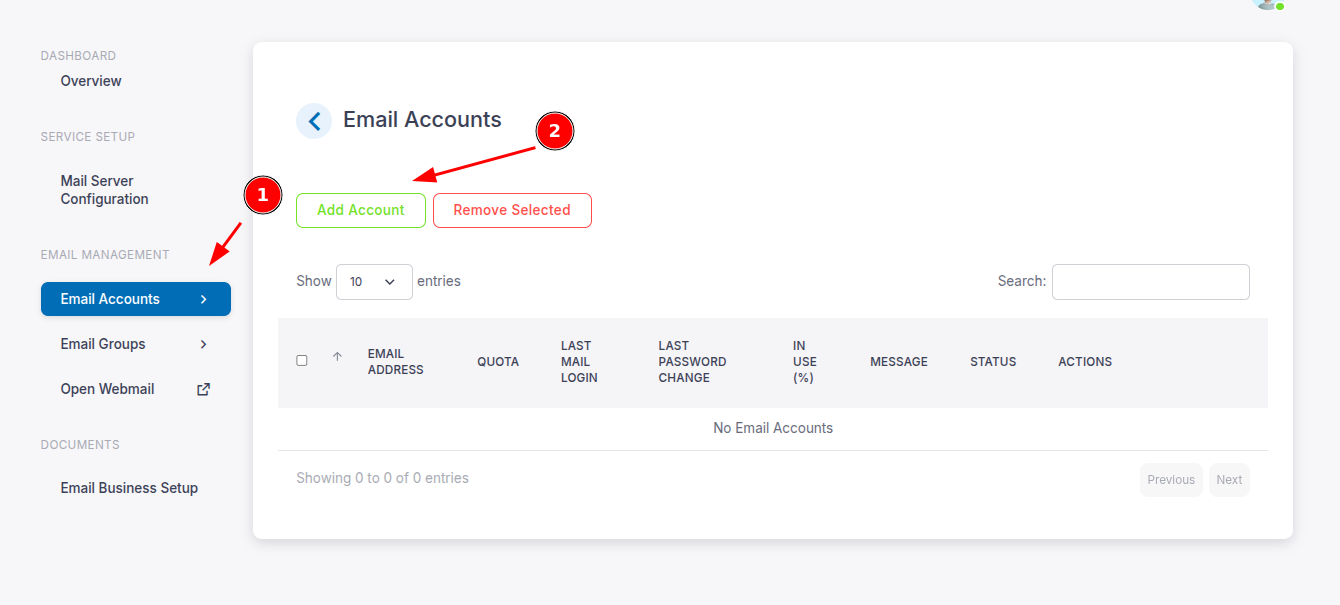Viewport: 1340px width, 605px height.
Task: Click the 'No Email Accounts' row text
Action: (773, 428)
